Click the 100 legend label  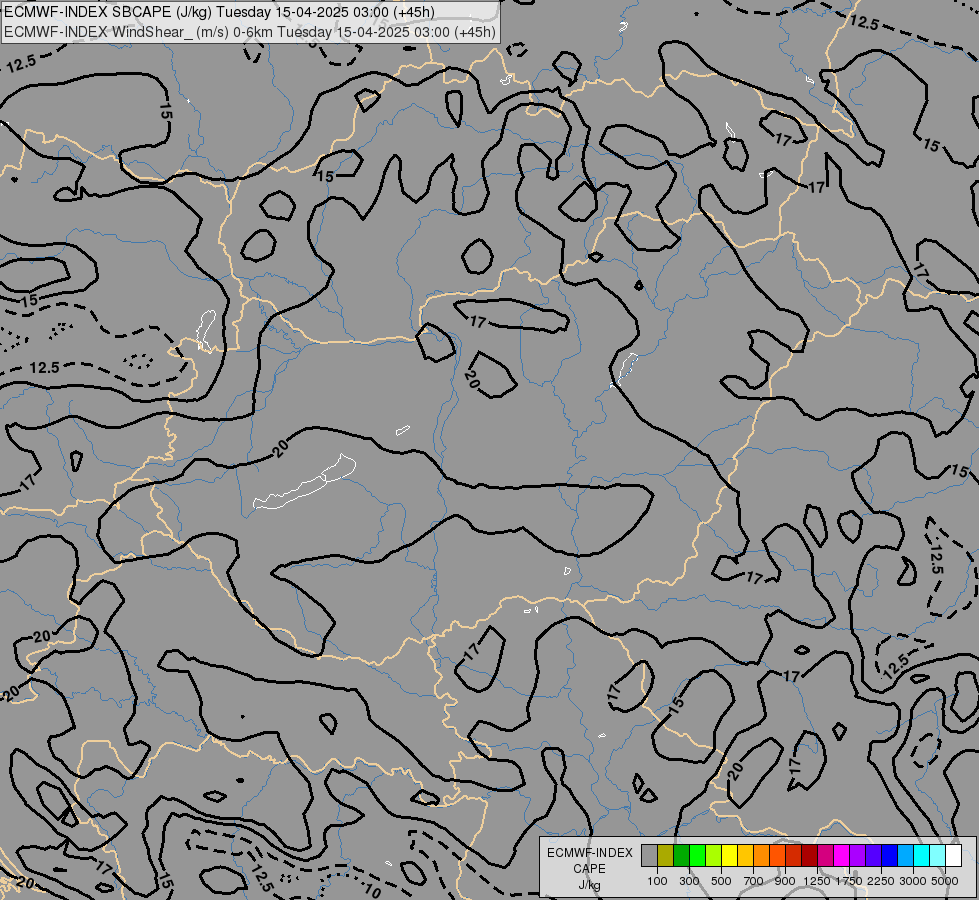click(657, 881)
